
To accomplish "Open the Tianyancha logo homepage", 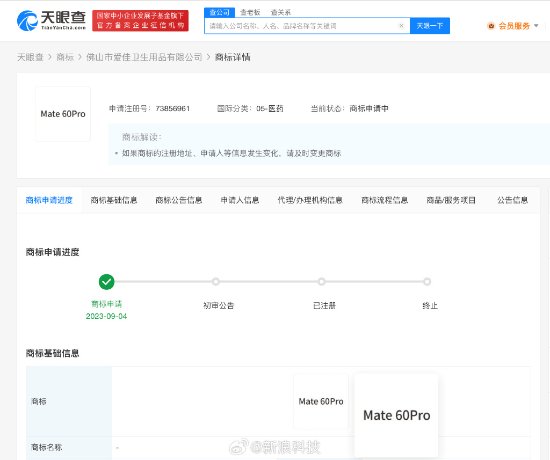I will click(51, 20).
